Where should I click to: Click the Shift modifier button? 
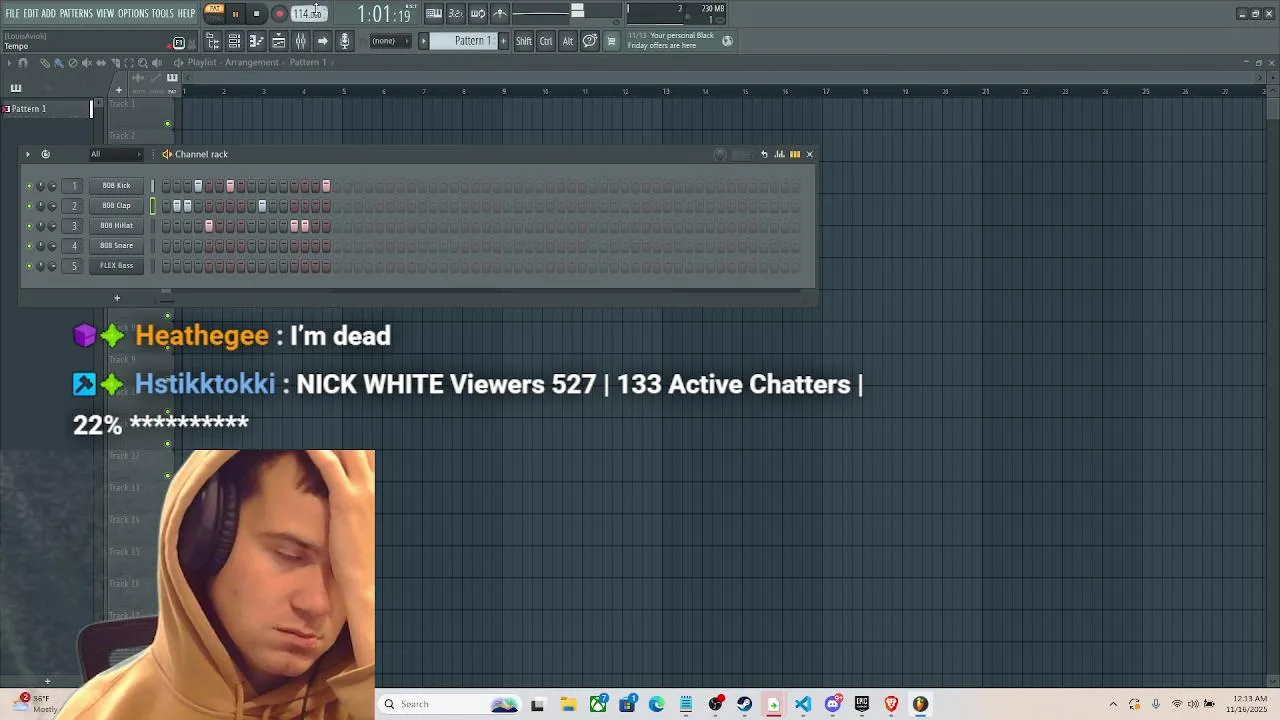point(524,41)
